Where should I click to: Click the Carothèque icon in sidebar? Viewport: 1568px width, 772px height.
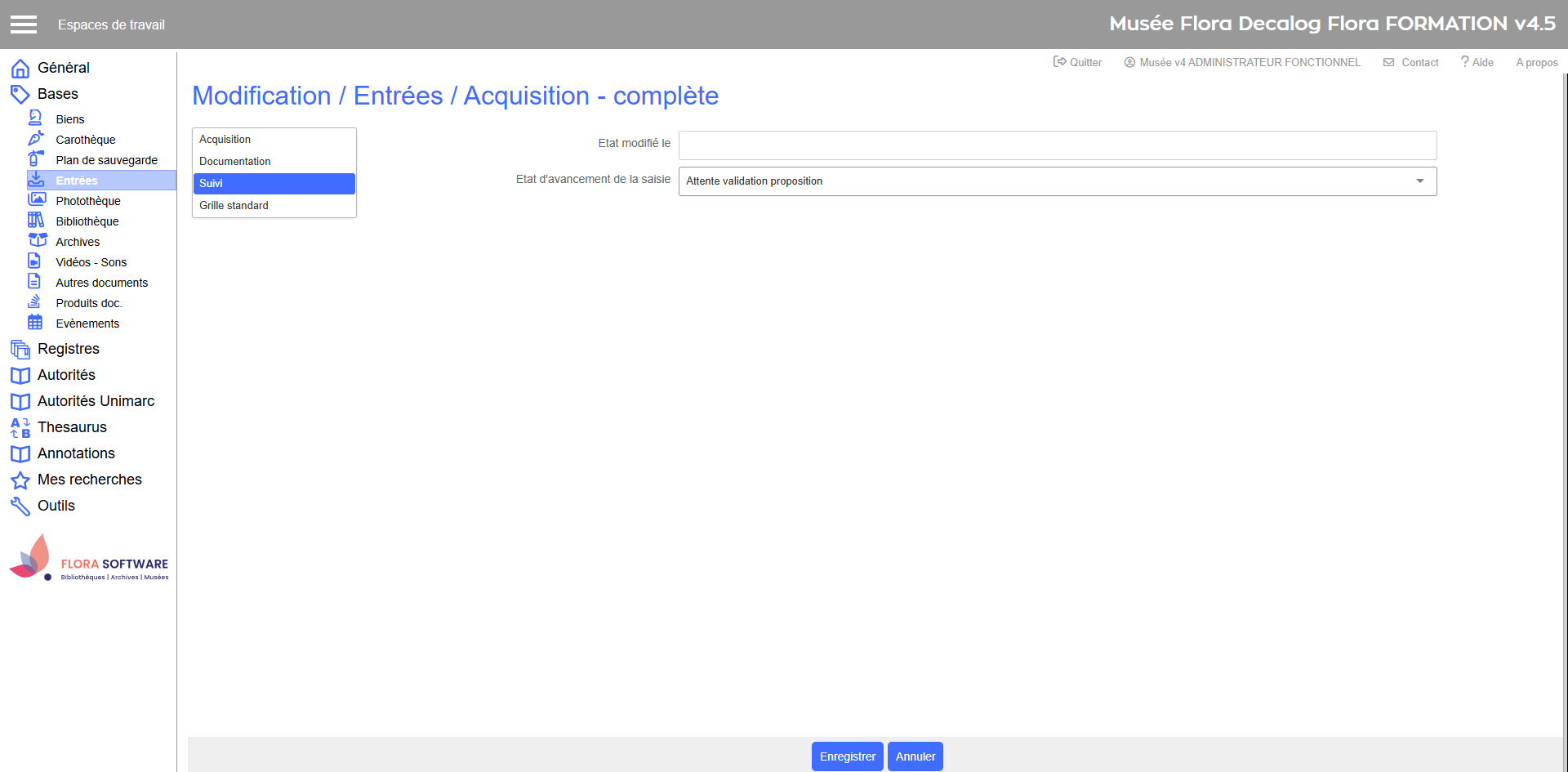point(36,139)
